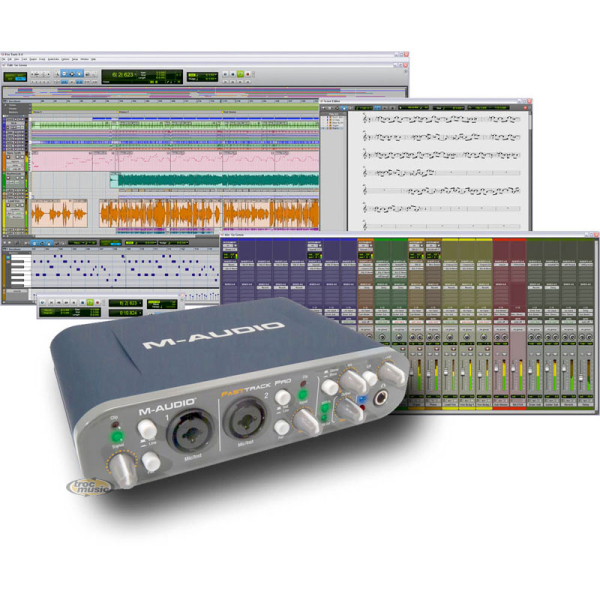Start playback with Edit window green Play button
This screenshot has width=600, height=600.
[240, 74]
